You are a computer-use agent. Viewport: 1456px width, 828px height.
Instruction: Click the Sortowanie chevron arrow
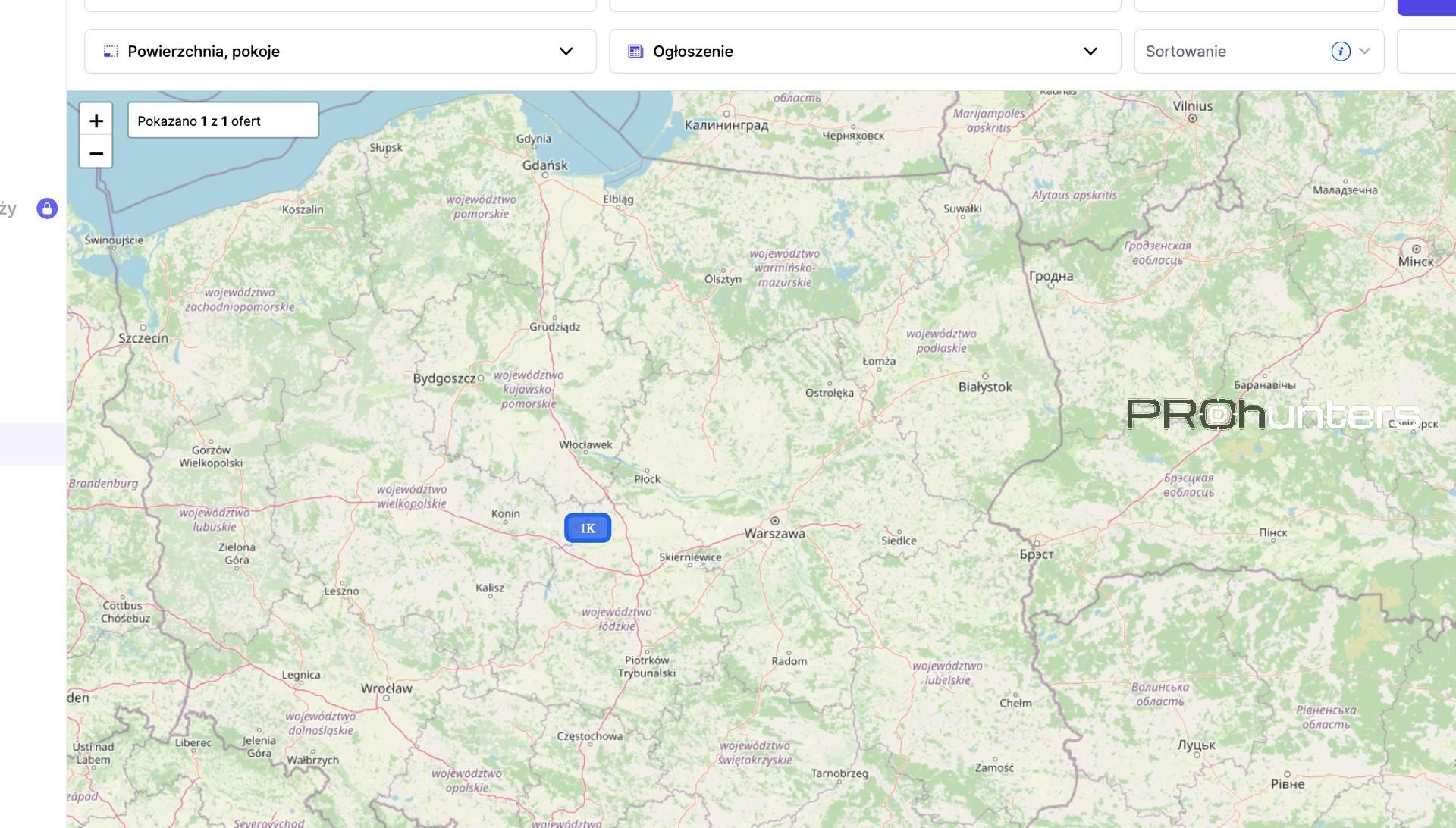[1364, 52]
